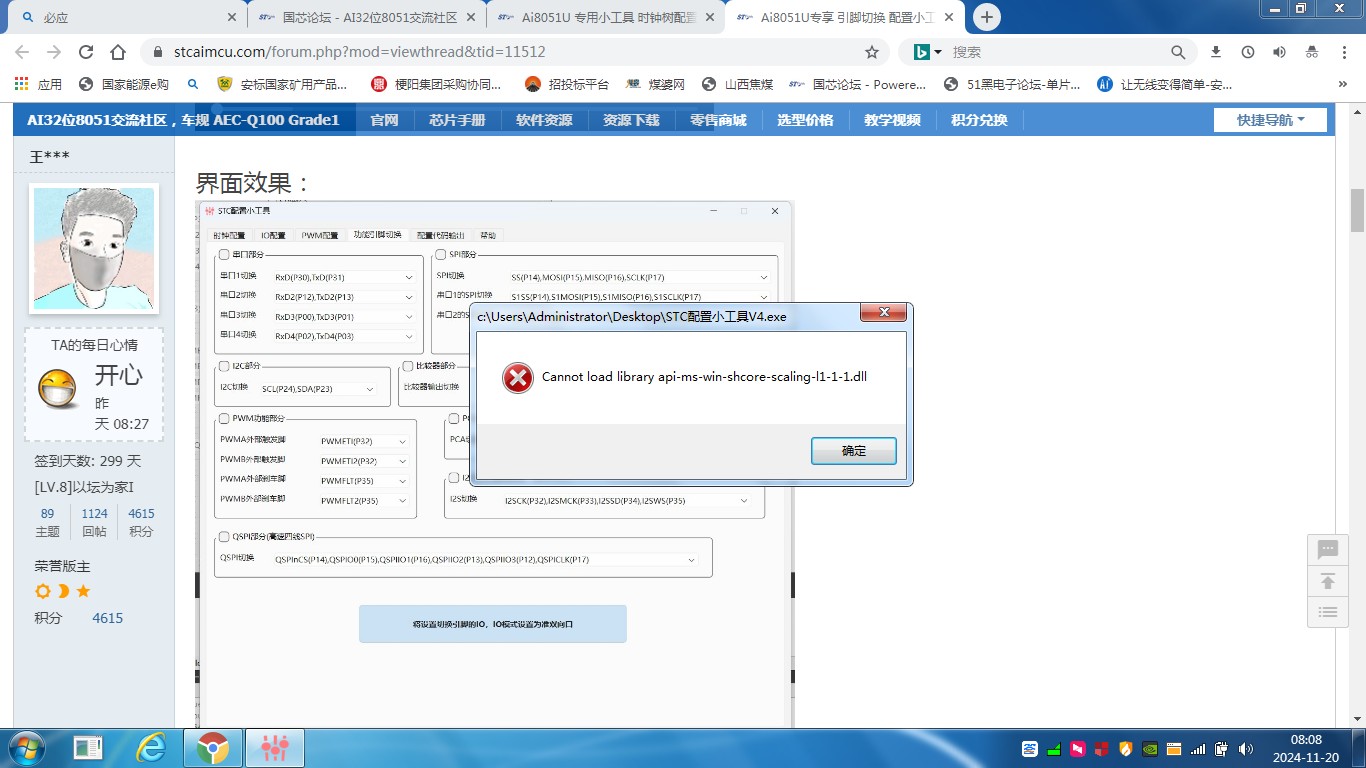1366x768 pixels.
Task: Click the NVIDIA tray icon
Action: click(x=1149, y=748)
